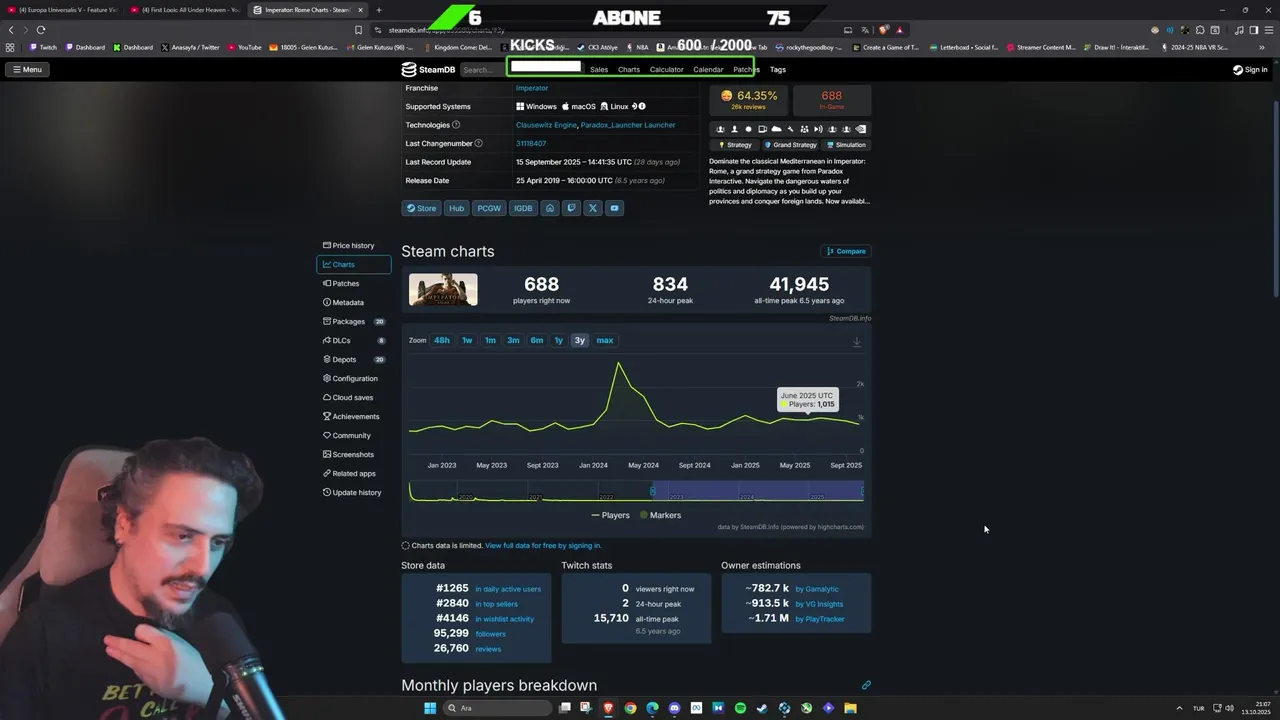
Task: Set chart zoom to 3m
Action: point(513,340)
